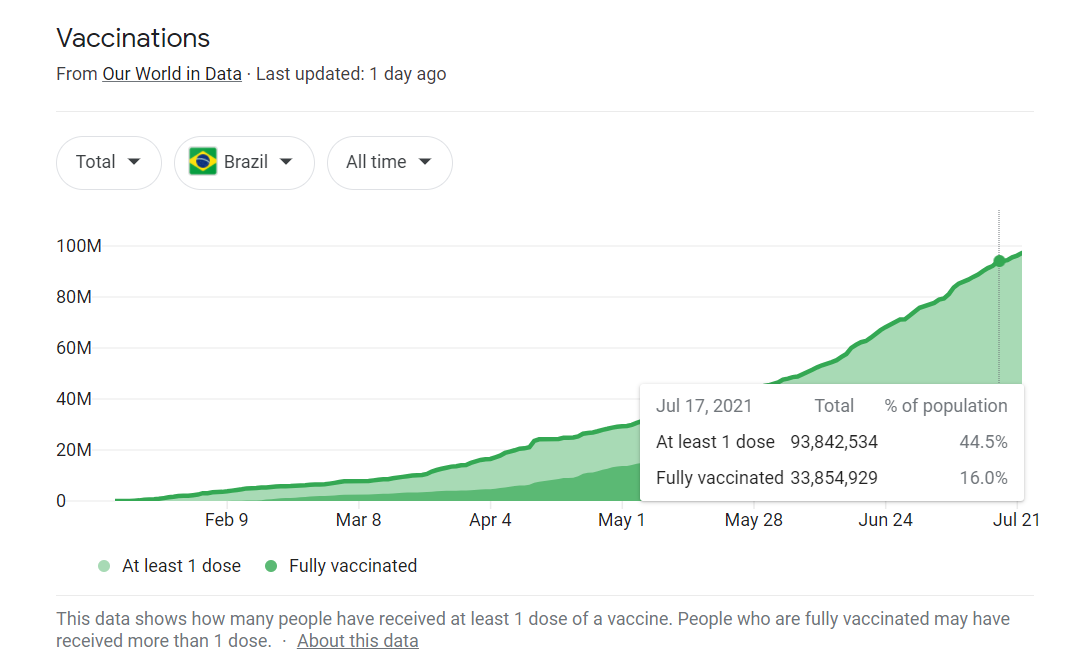Click the arrow next to Total
Viewport: 1079px width, 668px height.
point(134,162)
